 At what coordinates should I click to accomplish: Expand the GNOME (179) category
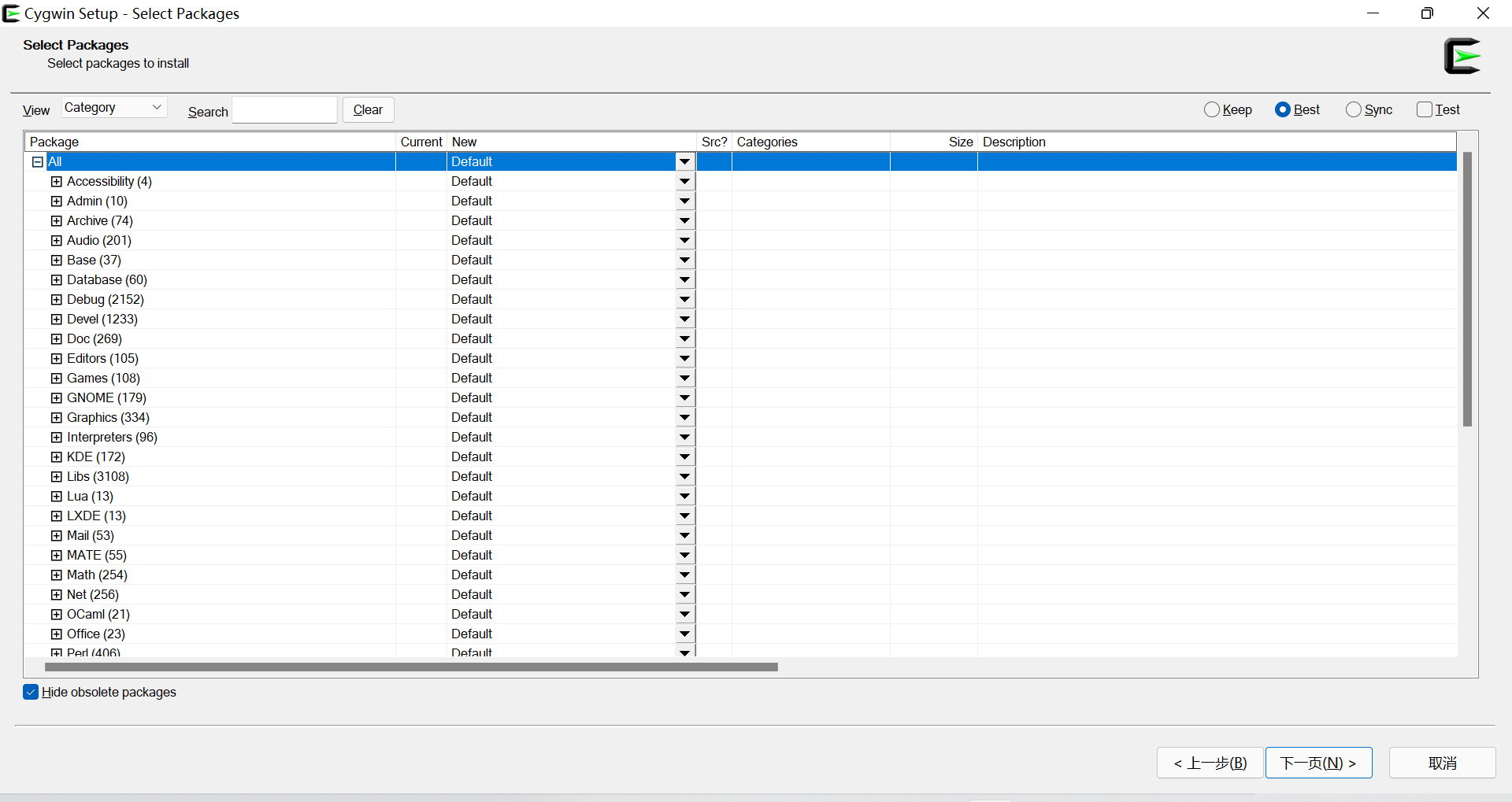point(57,398)
